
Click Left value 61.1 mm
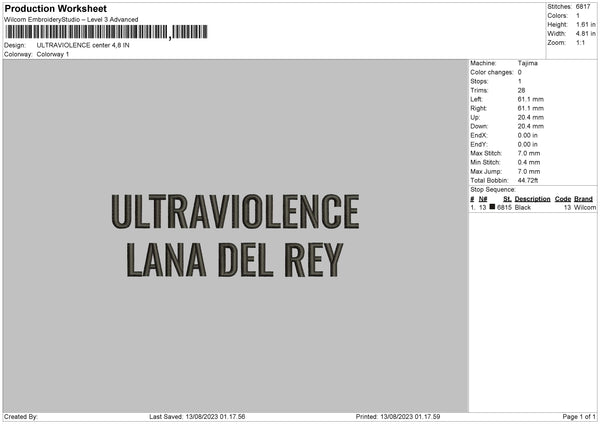pos(531,99)
